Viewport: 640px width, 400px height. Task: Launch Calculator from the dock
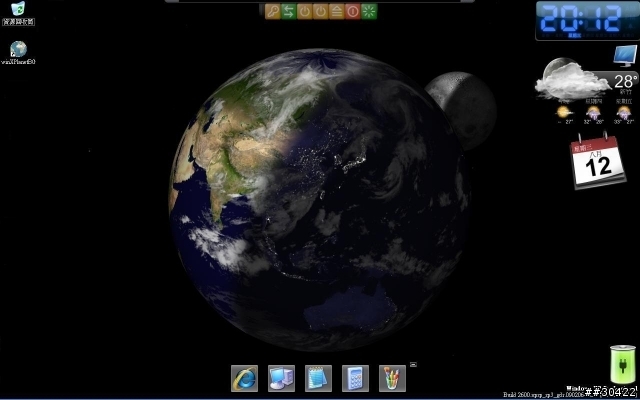(356, 378)
